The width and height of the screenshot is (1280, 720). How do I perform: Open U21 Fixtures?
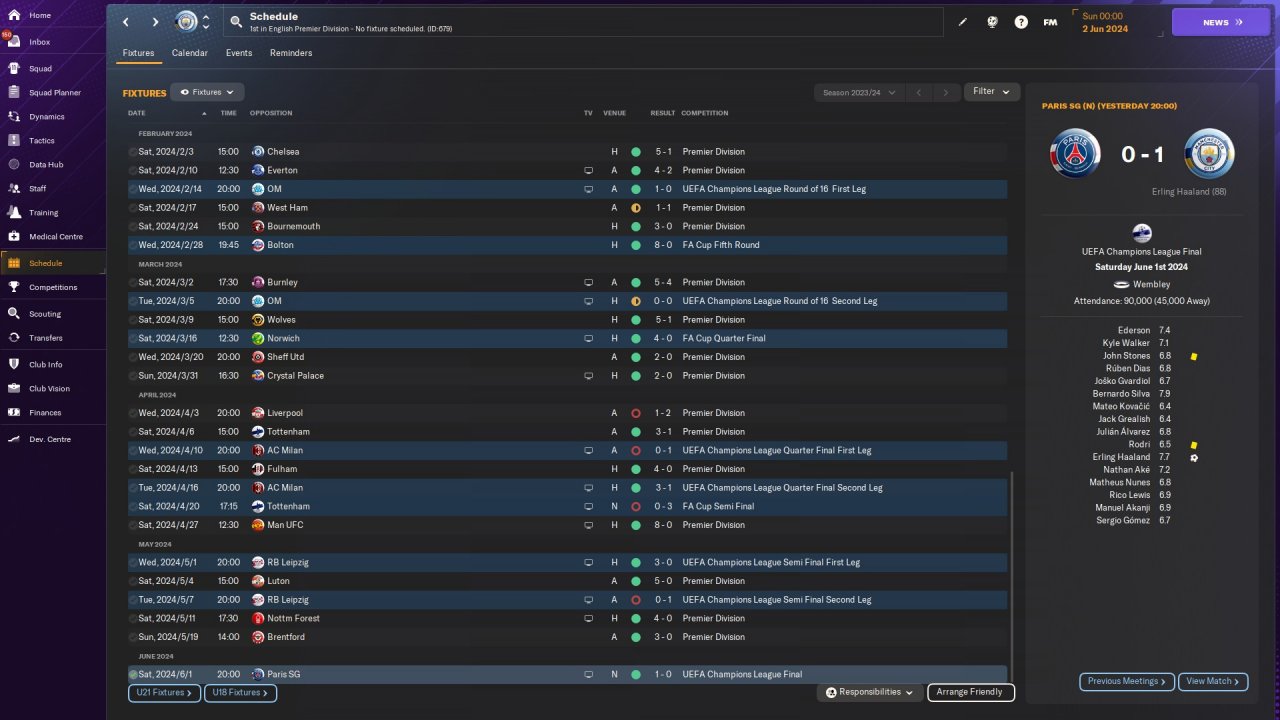click(164, 693)
